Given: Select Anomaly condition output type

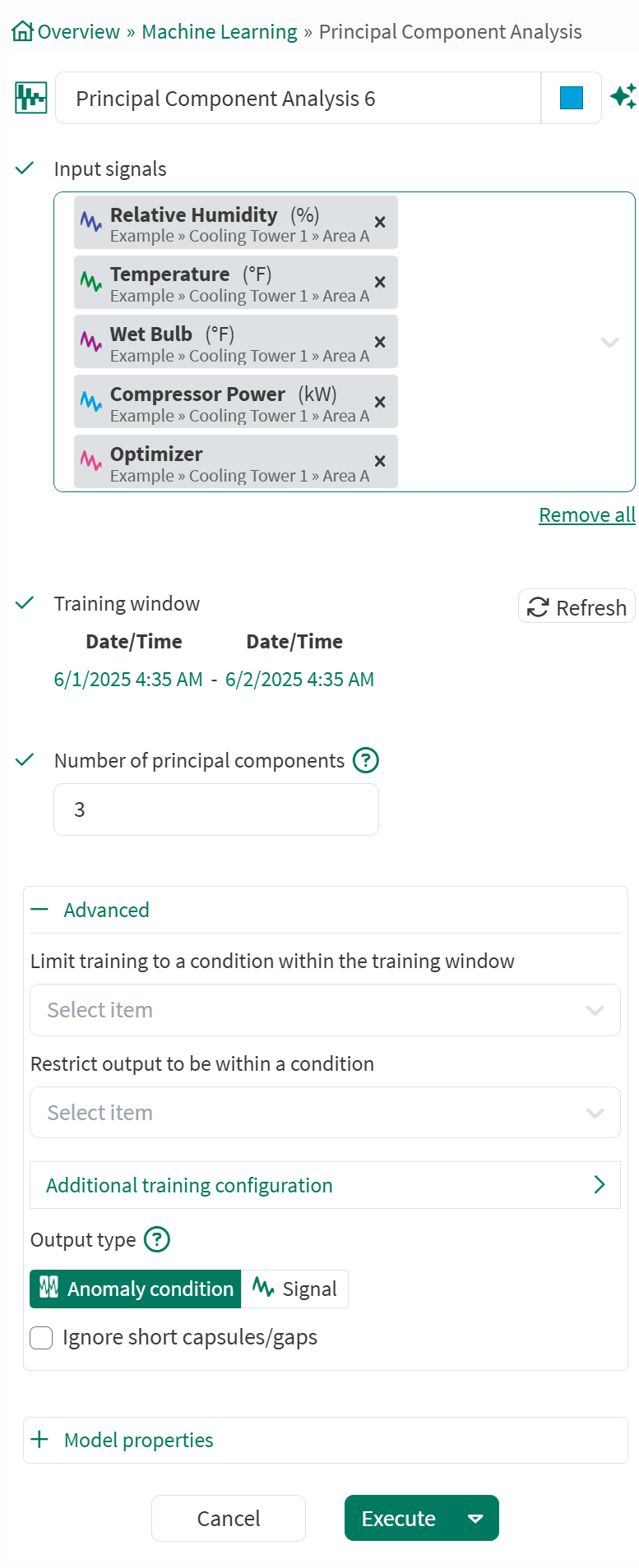Looking at the screenshot, I should pyautogui.click(x=134, y=1289).
